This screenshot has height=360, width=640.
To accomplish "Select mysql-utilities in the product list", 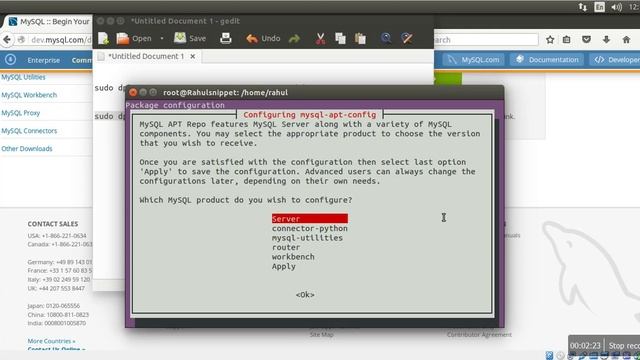I will (x=307, y=238).
